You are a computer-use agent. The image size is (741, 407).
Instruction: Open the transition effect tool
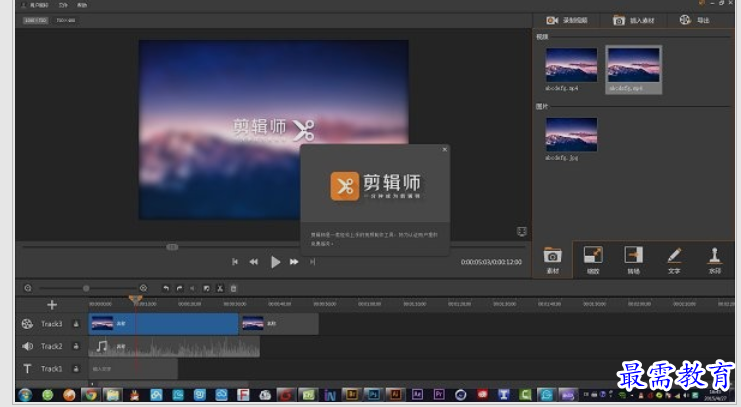[x=633, y=260]
